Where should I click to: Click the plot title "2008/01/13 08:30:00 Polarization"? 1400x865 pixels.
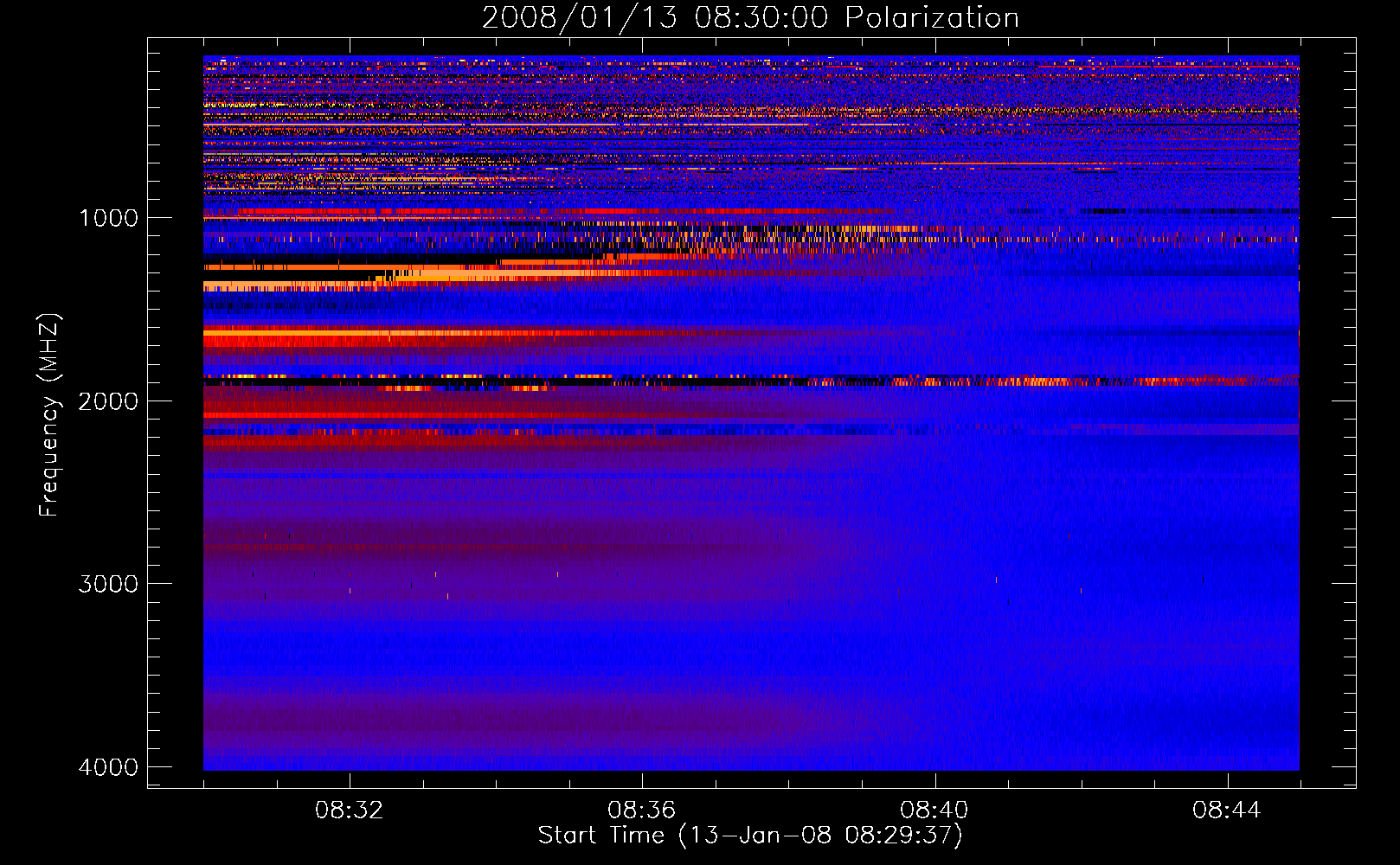coord(750,18)
